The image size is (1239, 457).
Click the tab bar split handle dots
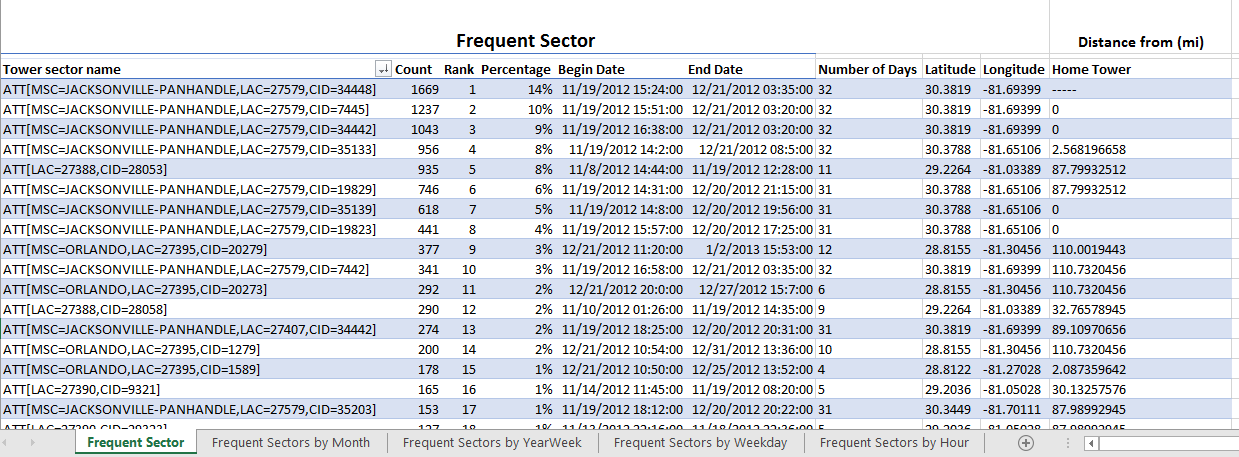coord(1070,443)
